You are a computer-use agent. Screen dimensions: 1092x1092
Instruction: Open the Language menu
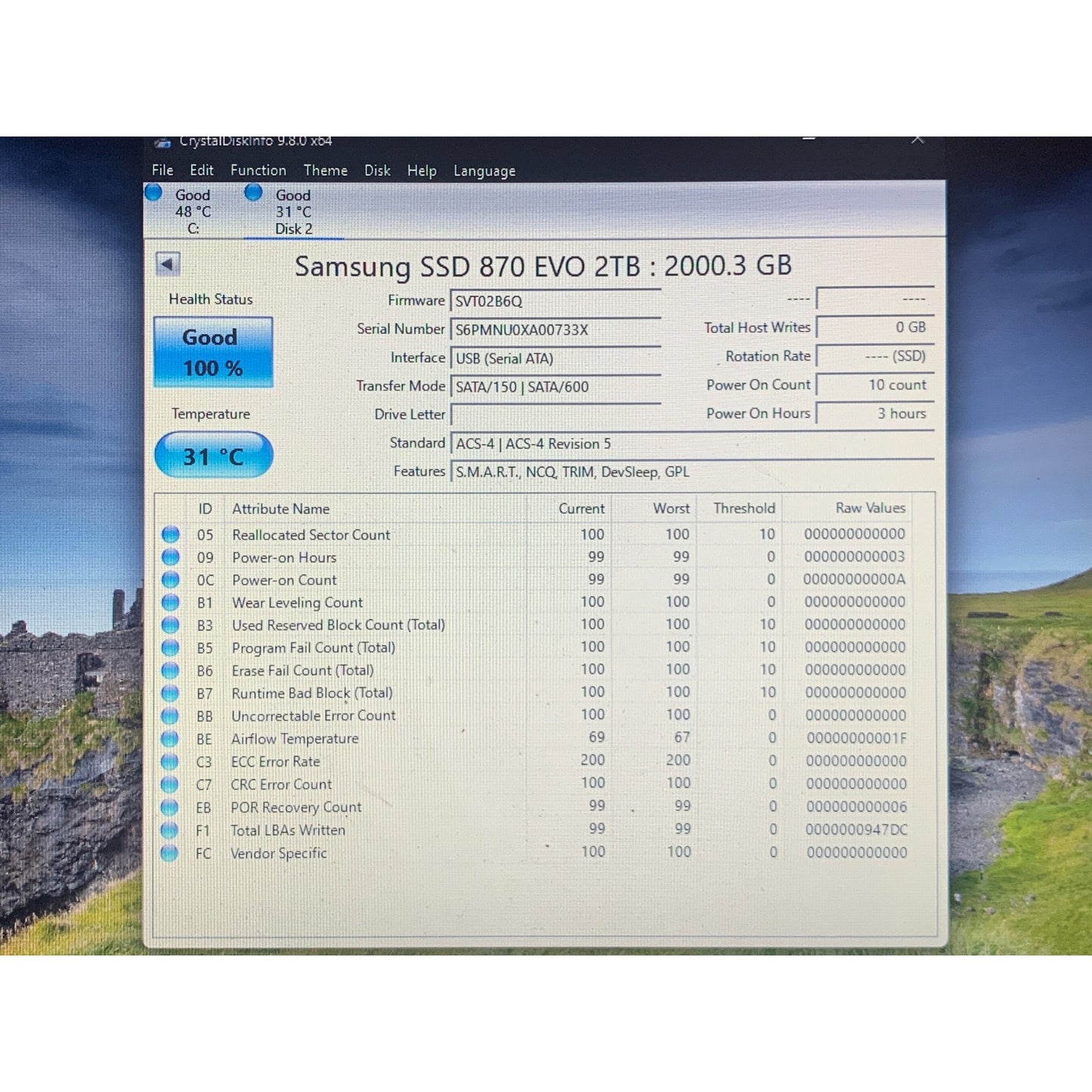484,172
